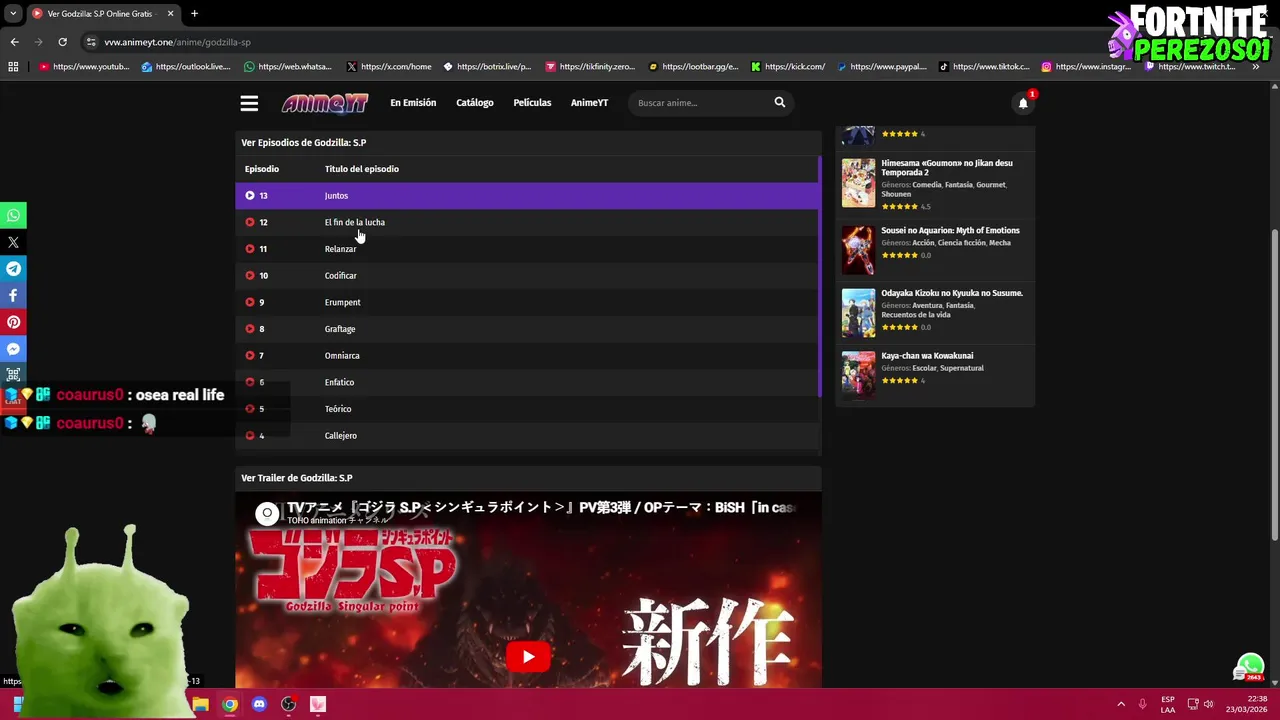Show hidden tray icons chevron
The height and width of the screenshot is (720, 1280).
pos(1121,704)
